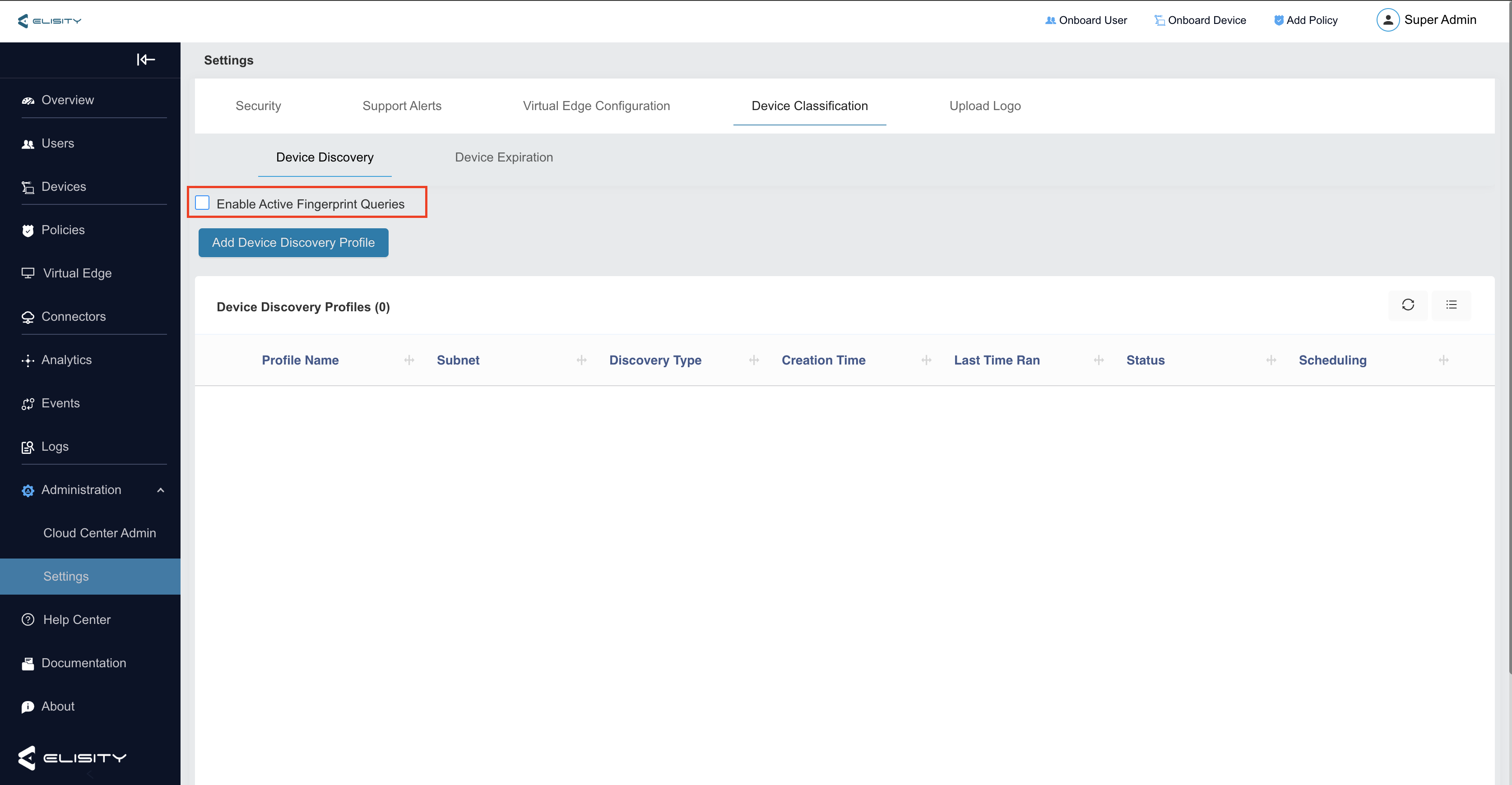Sort by the Subnet column header
Screen dimensions: 1512x785
458,360
